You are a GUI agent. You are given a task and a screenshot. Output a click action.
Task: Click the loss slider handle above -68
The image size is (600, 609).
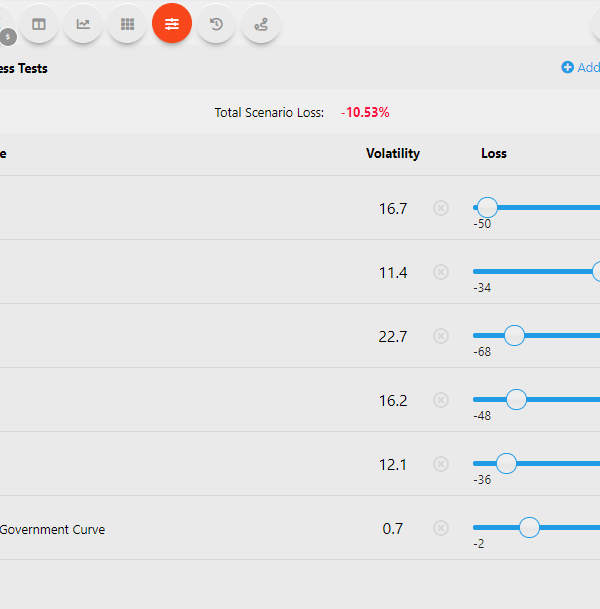(x=514, y=335)
